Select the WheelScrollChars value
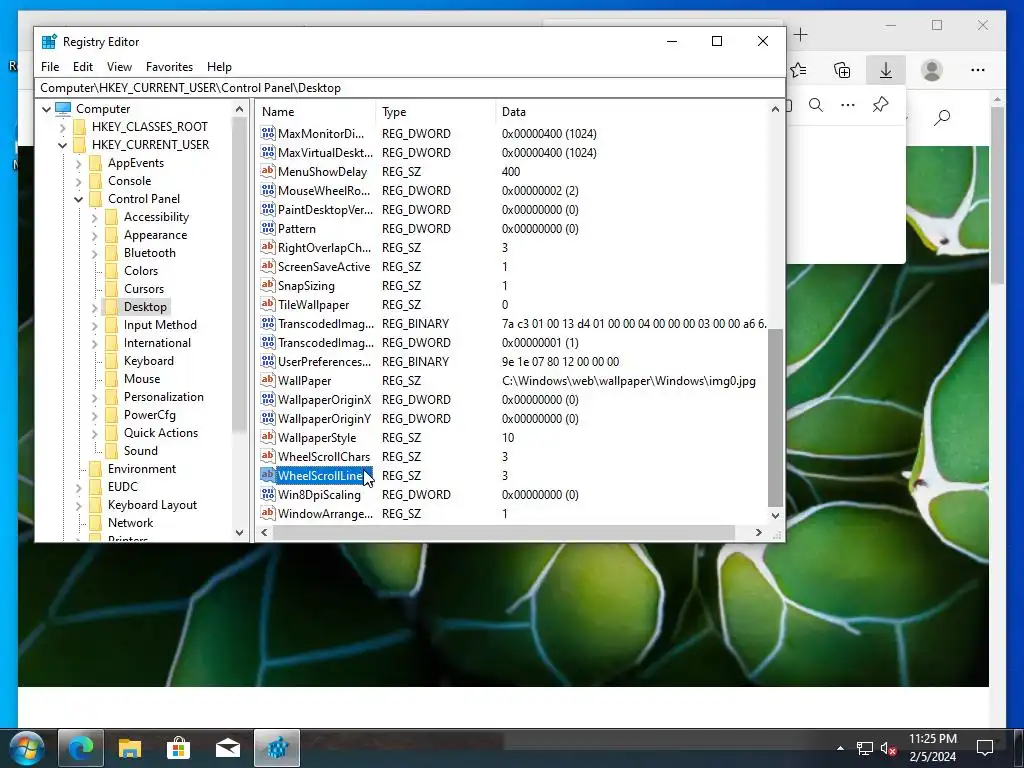Screen dimensions: 1024x768 (324, 456)
